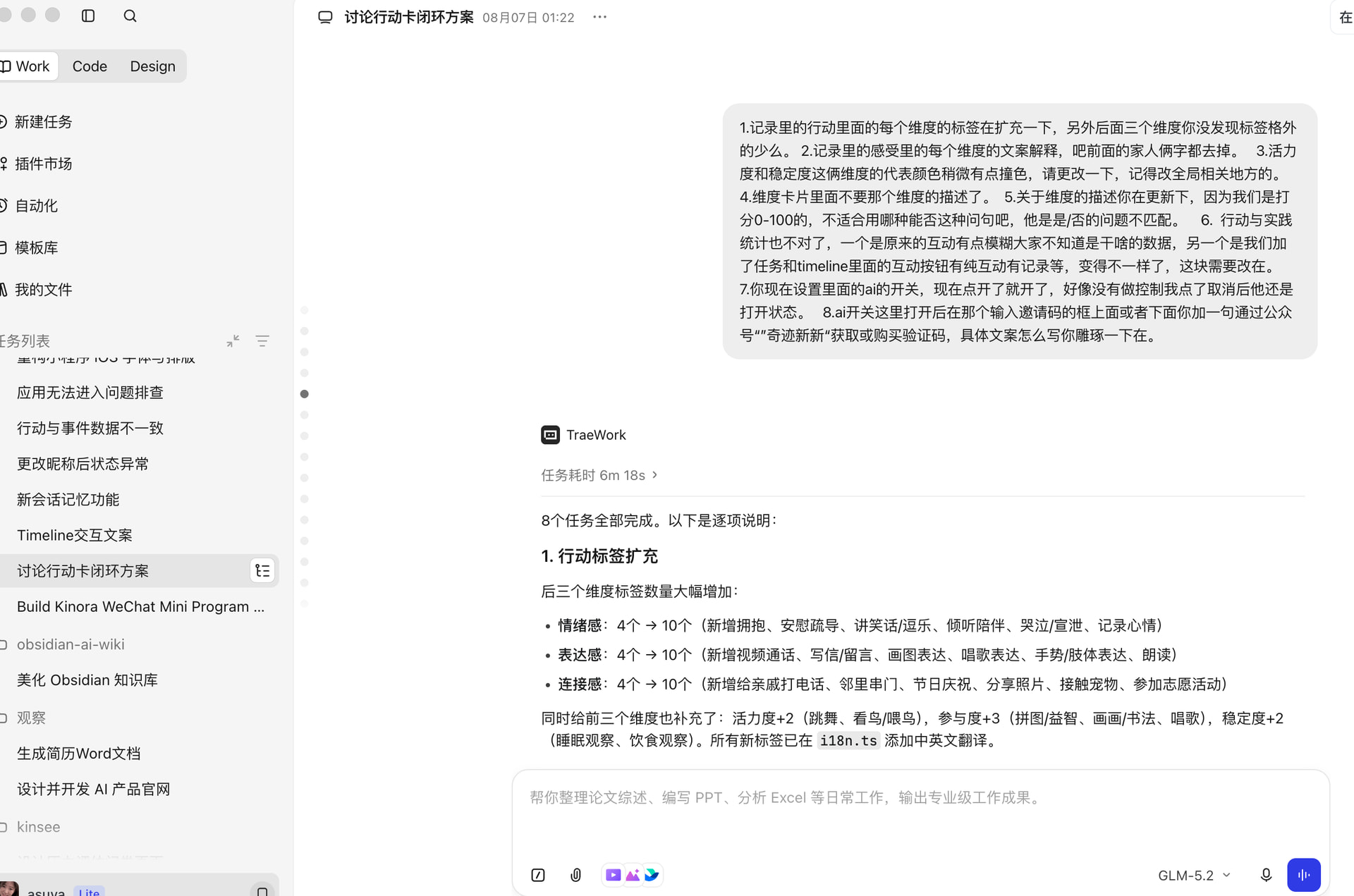The image size is (1354, 896).
Task: Click the conversation title 讨论行动卡闭环方案 in the header
Action: tap(409, 17)
